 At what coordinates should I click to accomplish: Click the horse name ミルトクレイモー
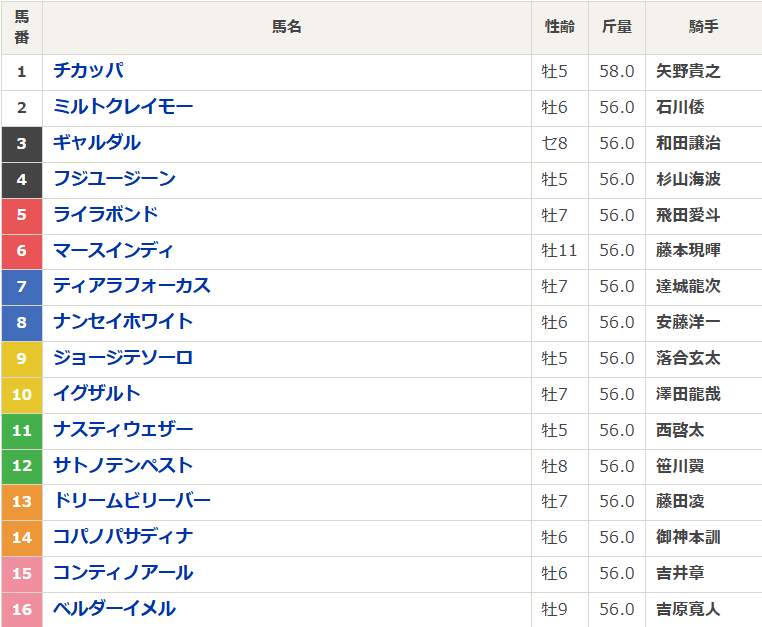[122, 107]
